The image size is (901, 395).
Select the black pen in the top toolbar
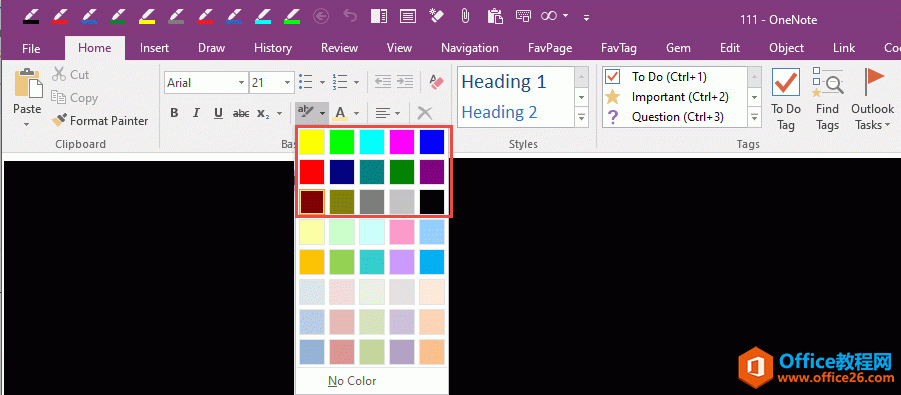(x=32, y=16)
